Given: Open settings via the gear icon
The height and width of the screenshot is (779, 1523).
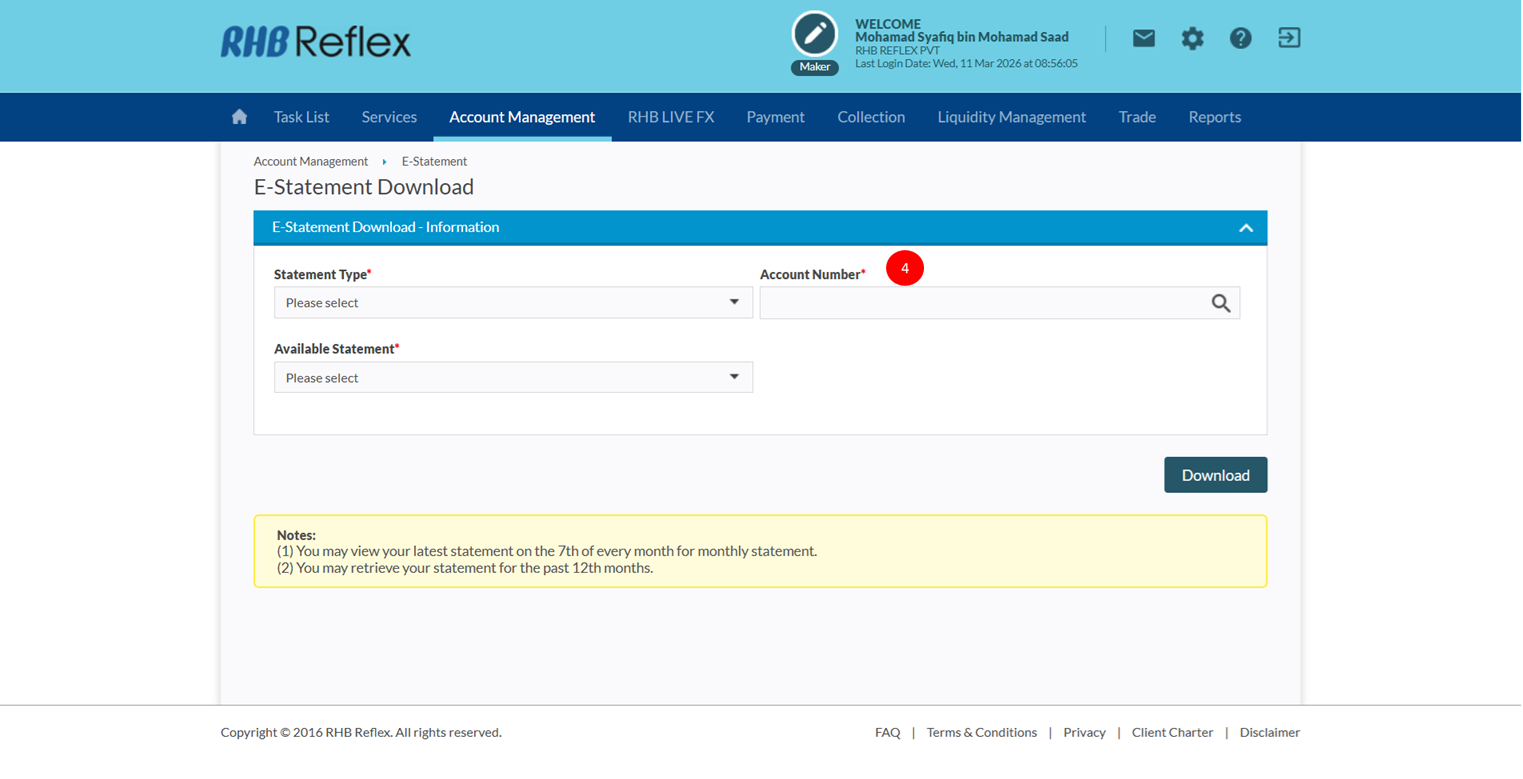Looking at the screenshot, I should [1192, 38].
